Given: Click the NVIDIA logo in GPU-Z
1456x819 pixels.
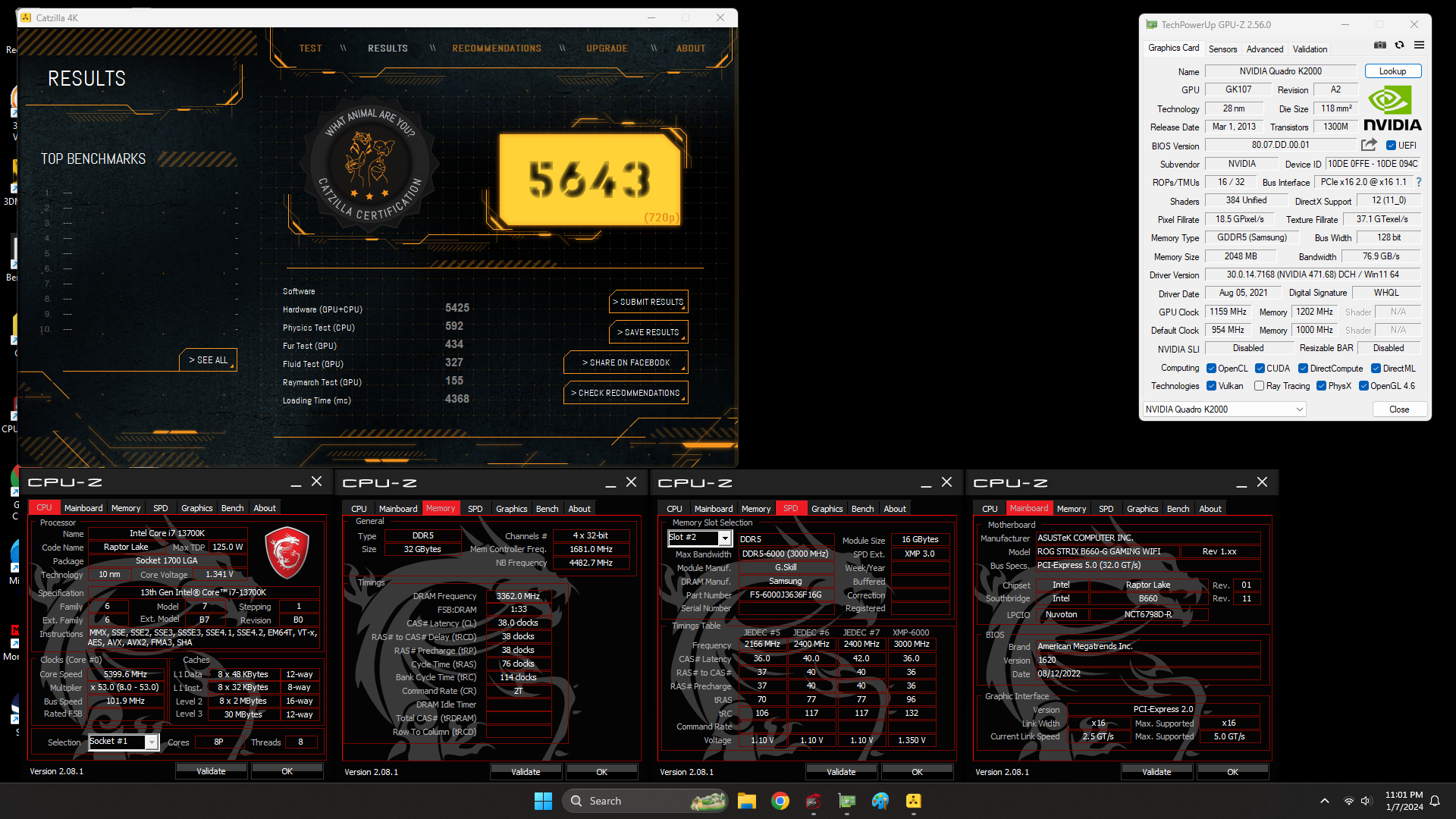Looking at the screenshot, I should point(1392,108).
